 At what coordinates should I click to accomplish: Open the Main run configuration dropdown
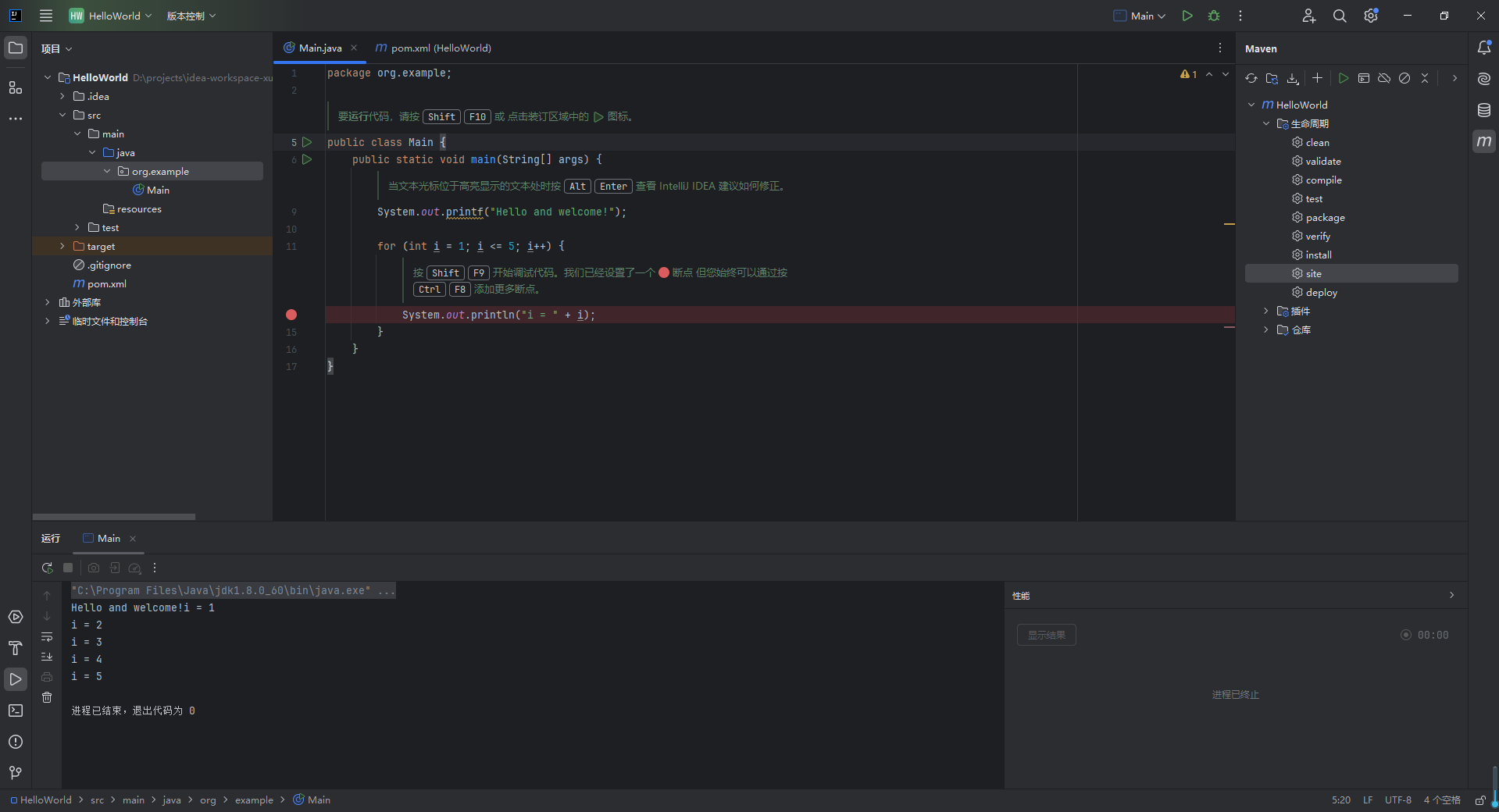1140,16
